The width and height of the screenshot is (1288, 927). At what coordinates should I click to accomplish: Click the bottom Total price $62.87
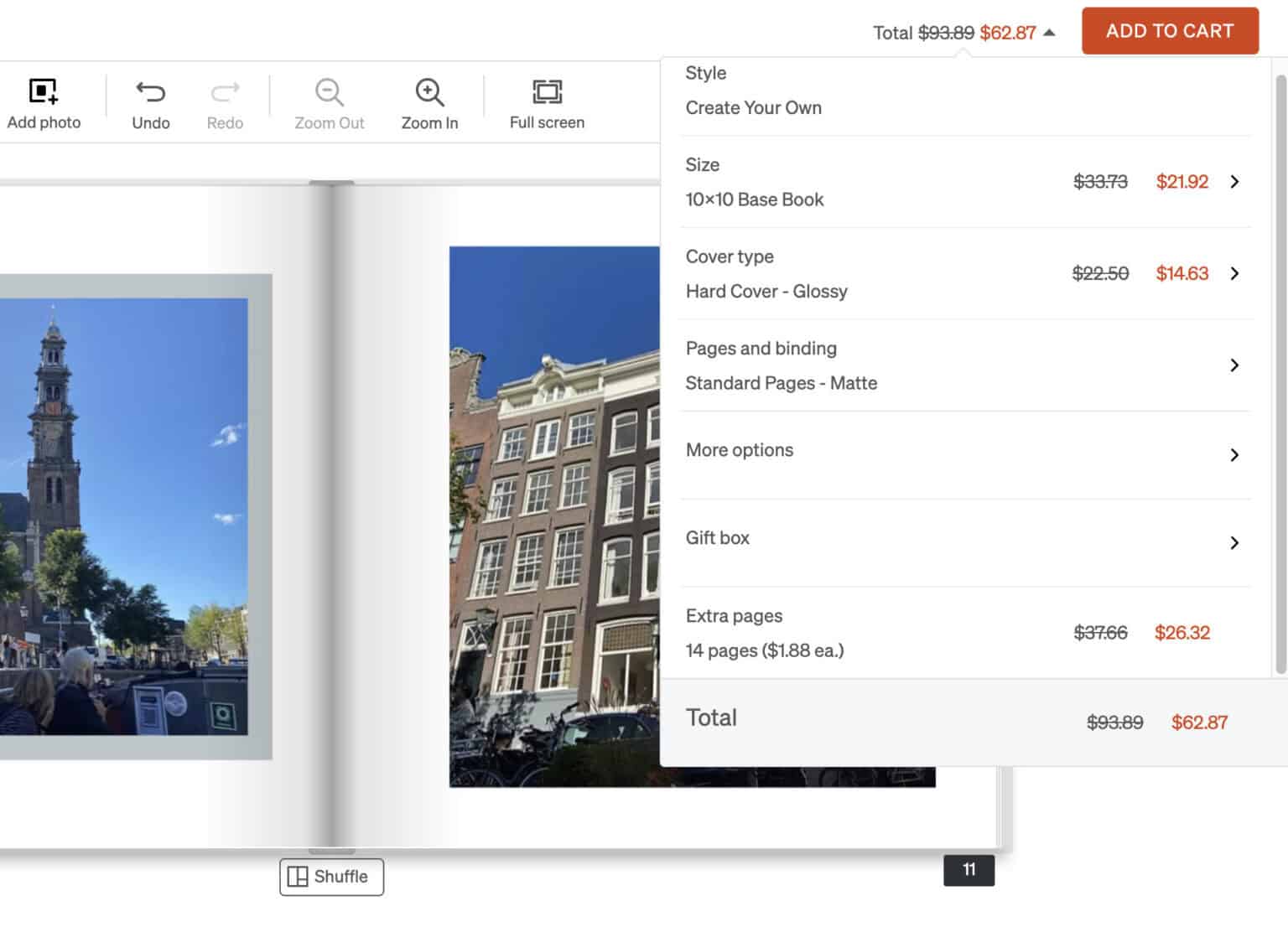point(1199,722)
